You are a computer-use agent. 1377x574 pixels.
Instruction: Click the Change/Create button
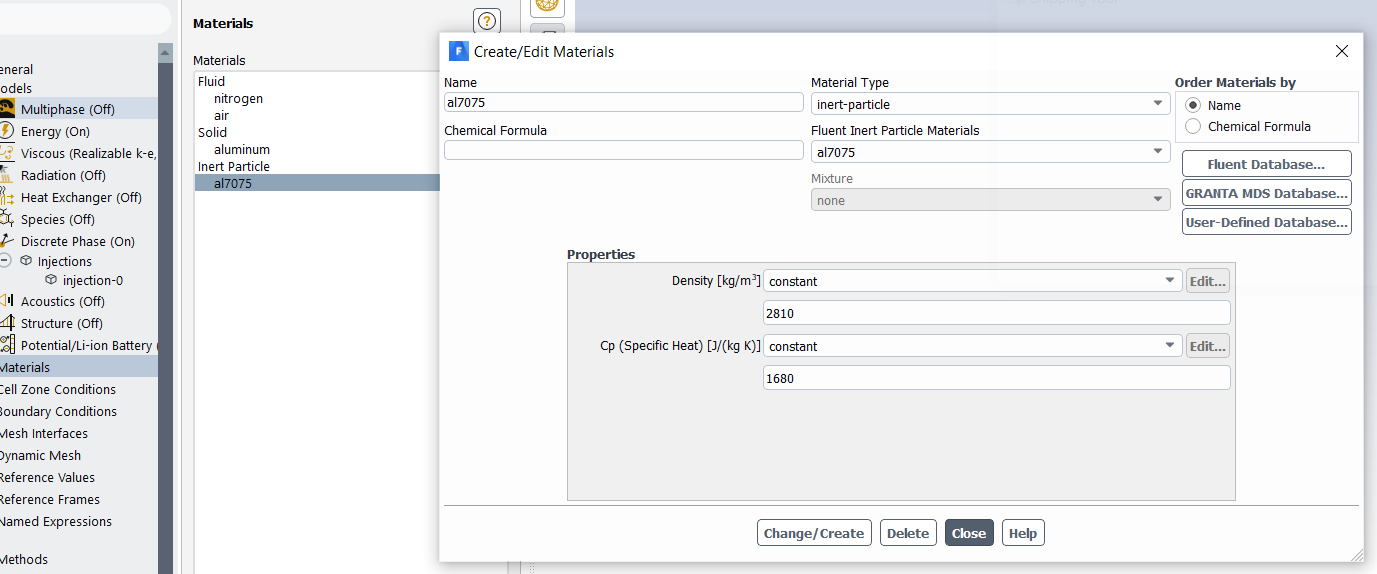pos(814,533)
